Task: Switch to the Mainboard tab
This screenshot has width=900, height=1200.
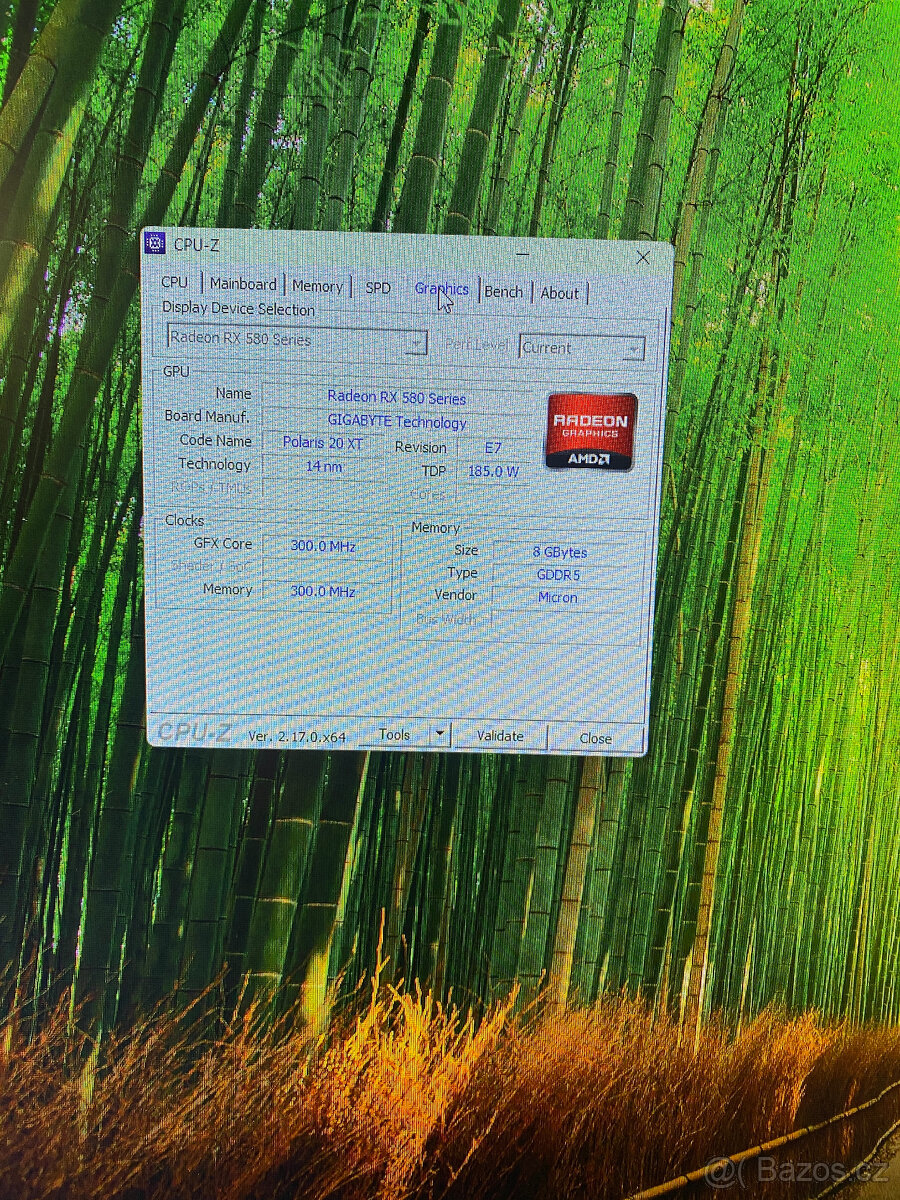Action: pos(243,284)
